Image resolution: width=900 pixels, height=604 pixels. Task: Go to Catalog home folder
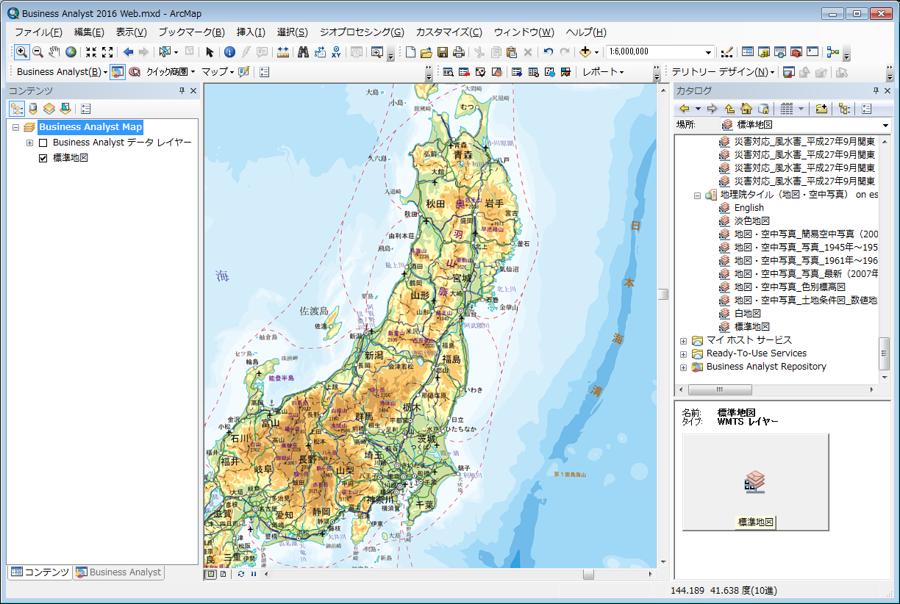pos(746,109)
